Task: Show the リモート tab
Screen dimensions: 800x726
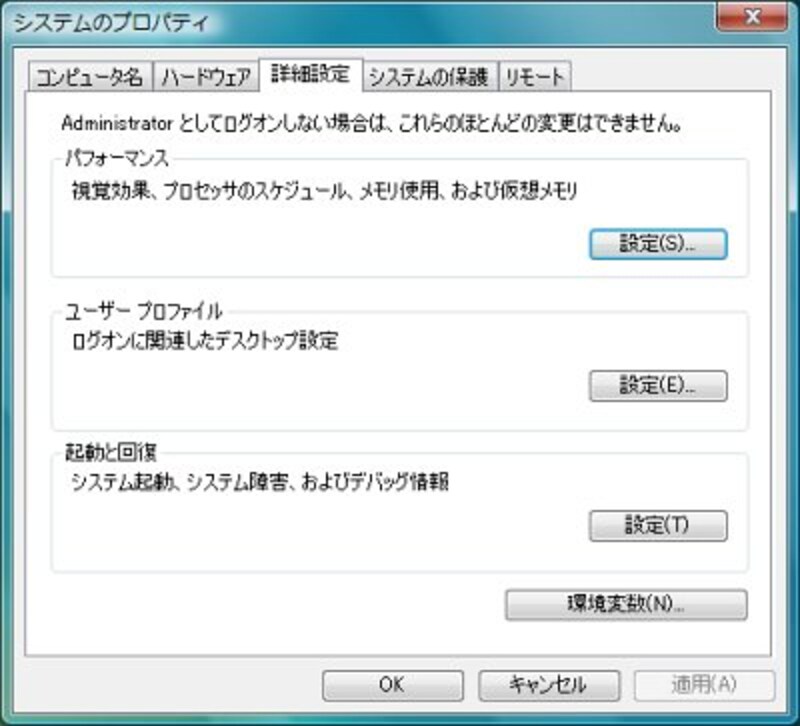Action: 535,77
